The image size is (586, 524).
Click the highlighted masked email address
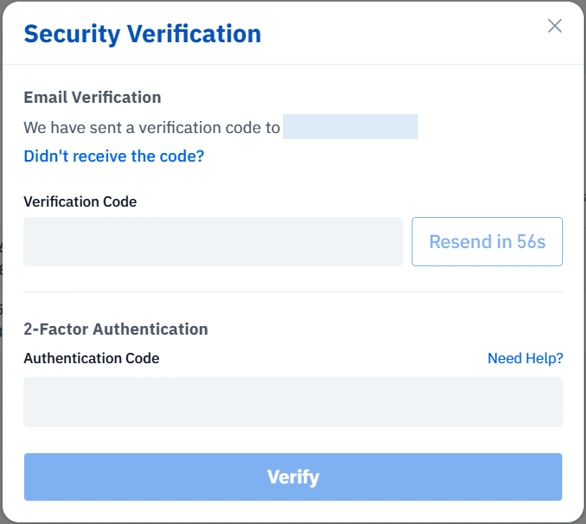point(350,127)
